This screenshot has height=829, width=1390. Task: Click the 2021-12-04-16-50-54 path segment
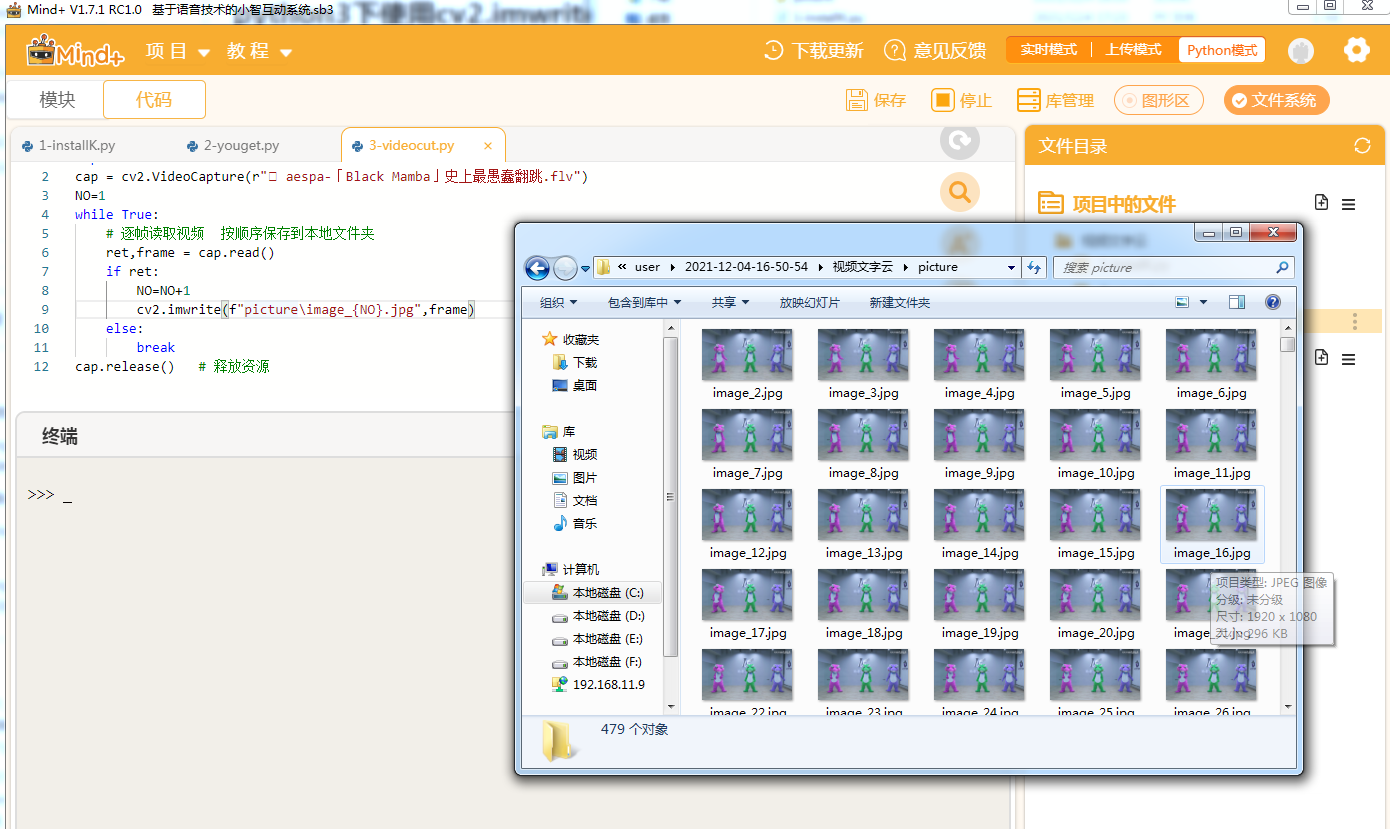(x=746, y=267)
